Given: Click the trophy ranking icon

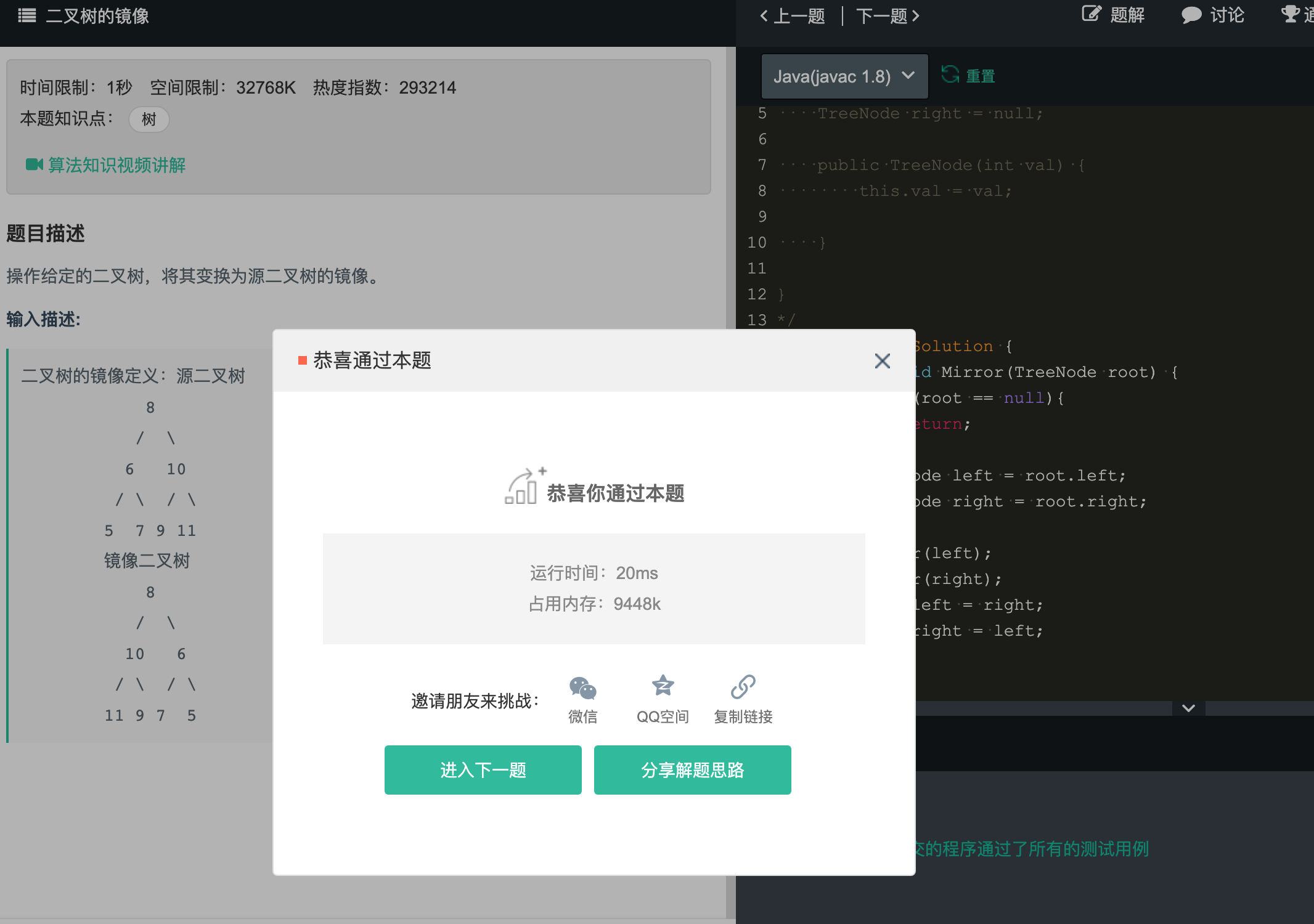Looking at the screenshot, I should (1290, 14).
